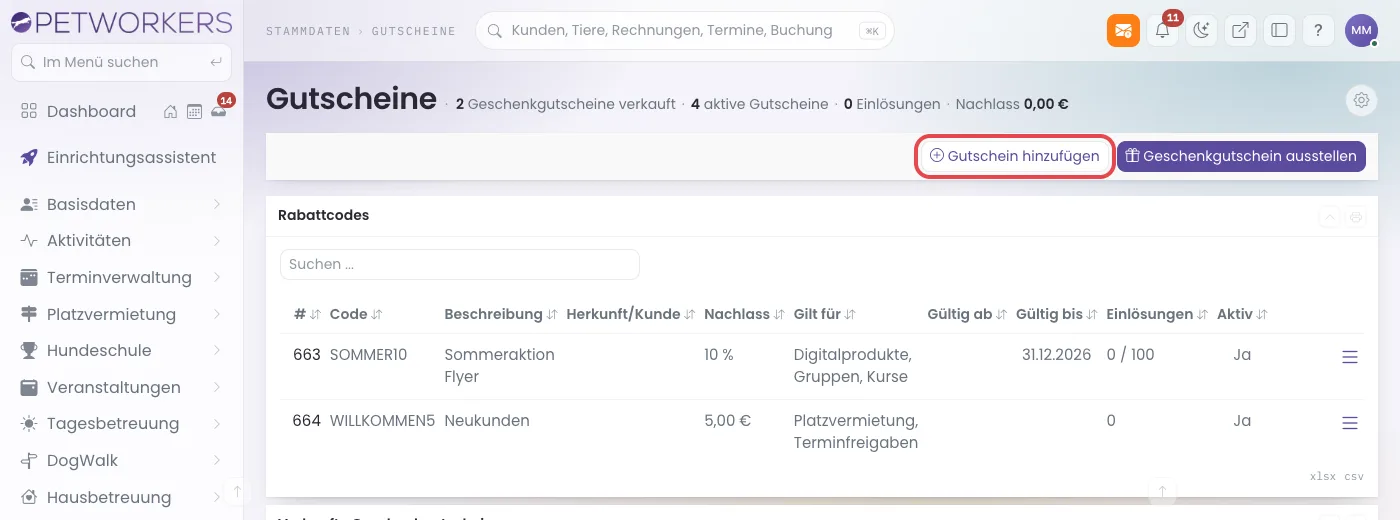Focus global search field Kunden, Tiere
Screen dimensions: 1400x520
point(684,30)
